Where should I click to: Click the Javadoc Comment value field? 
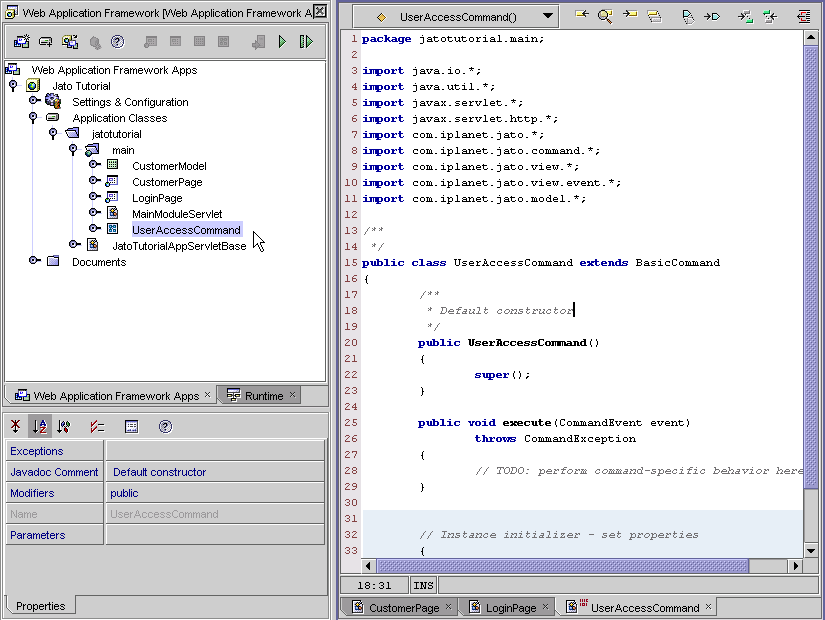click(215, 472)
